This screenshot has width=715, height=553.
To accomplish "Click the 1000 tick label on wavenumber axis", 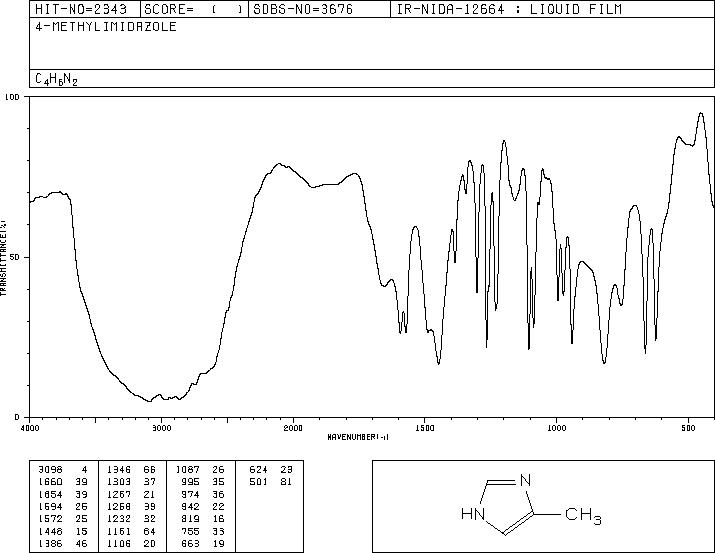I will (556, 428).
